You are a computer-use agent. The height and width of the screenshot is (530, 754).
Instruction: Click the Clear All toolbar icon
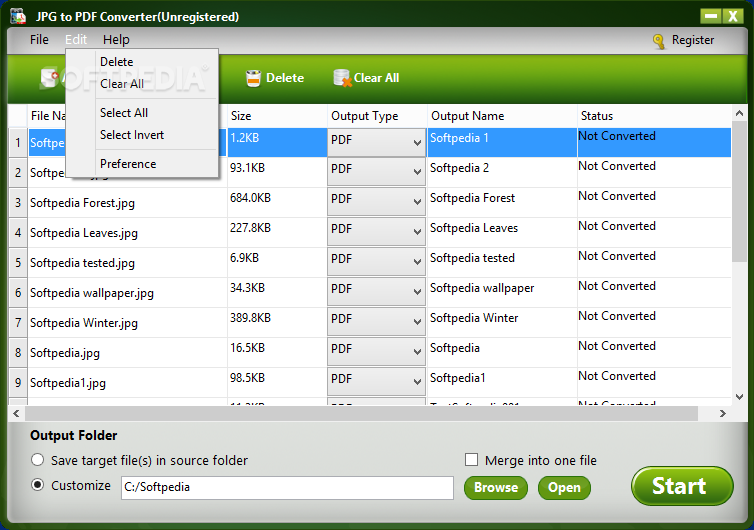(342, 78)
